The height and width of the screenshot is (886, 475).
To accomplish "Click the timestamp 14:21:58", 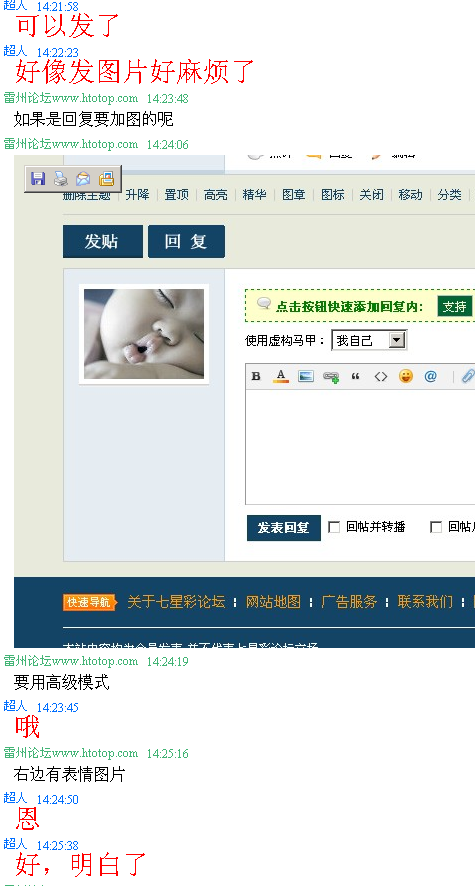I will [x=58, y=7].
